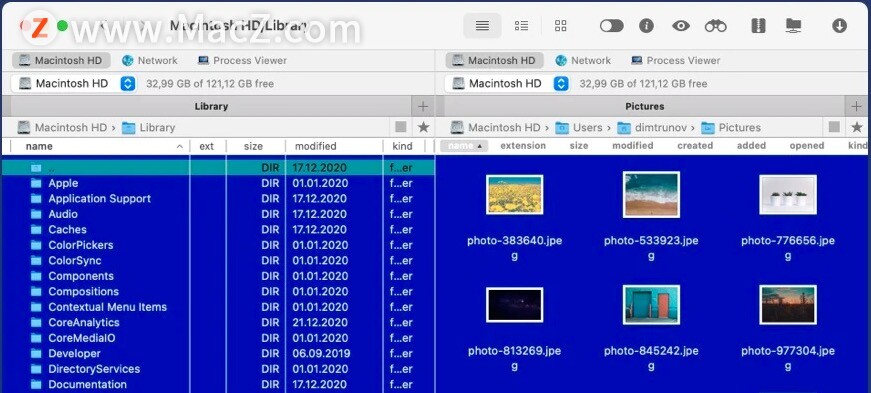Image resolution: width=871 pixels, height=393 pixels.
Task: Click Macintosh HD in left breadcrumb
Action: pyautogui.click(x=62, y=127)
